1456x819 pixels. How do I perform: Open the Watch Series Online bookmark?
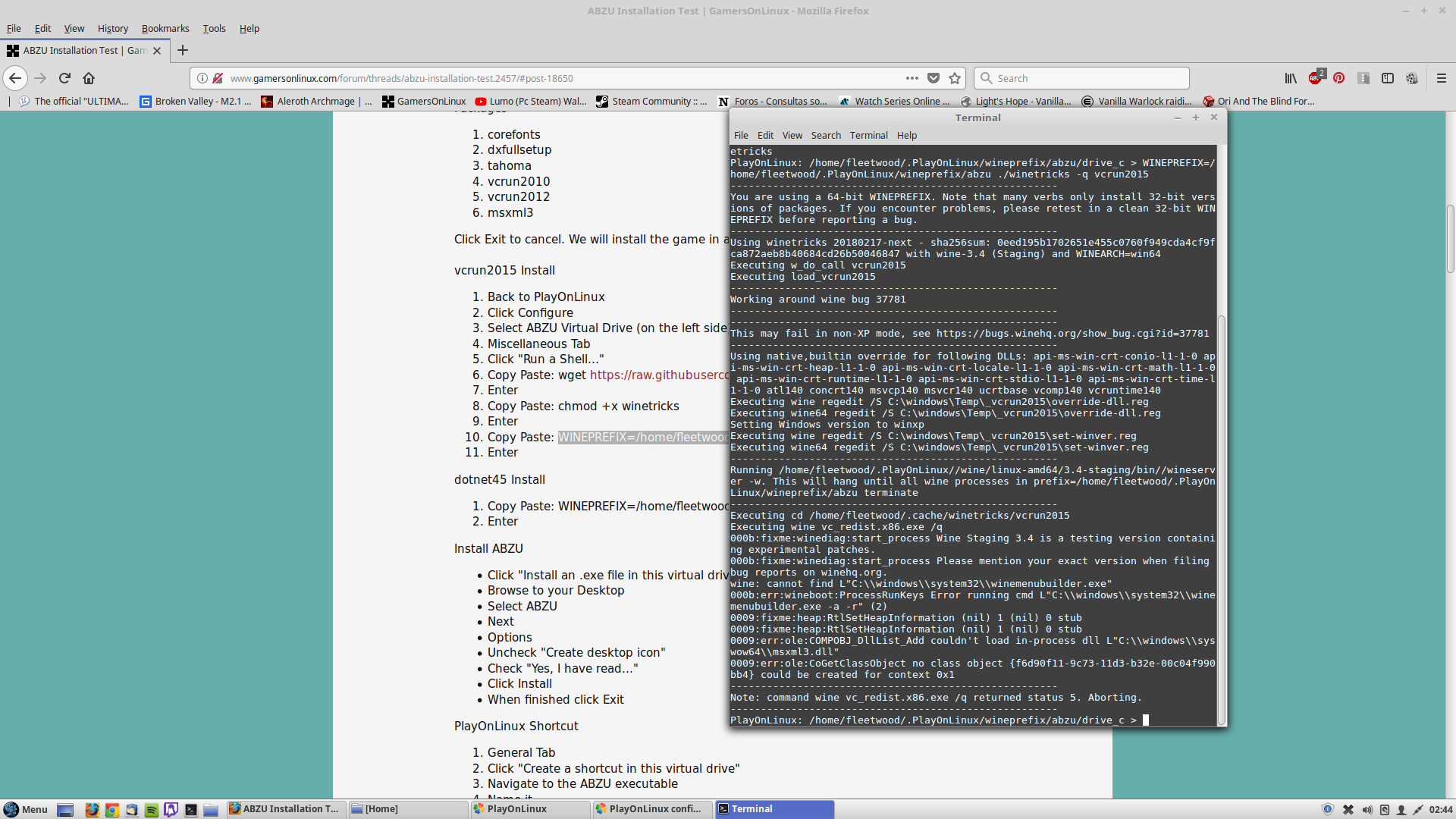tap(895, 101)
